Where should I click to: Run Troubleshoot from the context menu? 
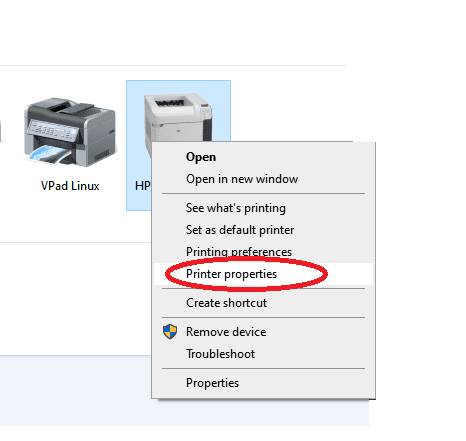coord(220,354)
